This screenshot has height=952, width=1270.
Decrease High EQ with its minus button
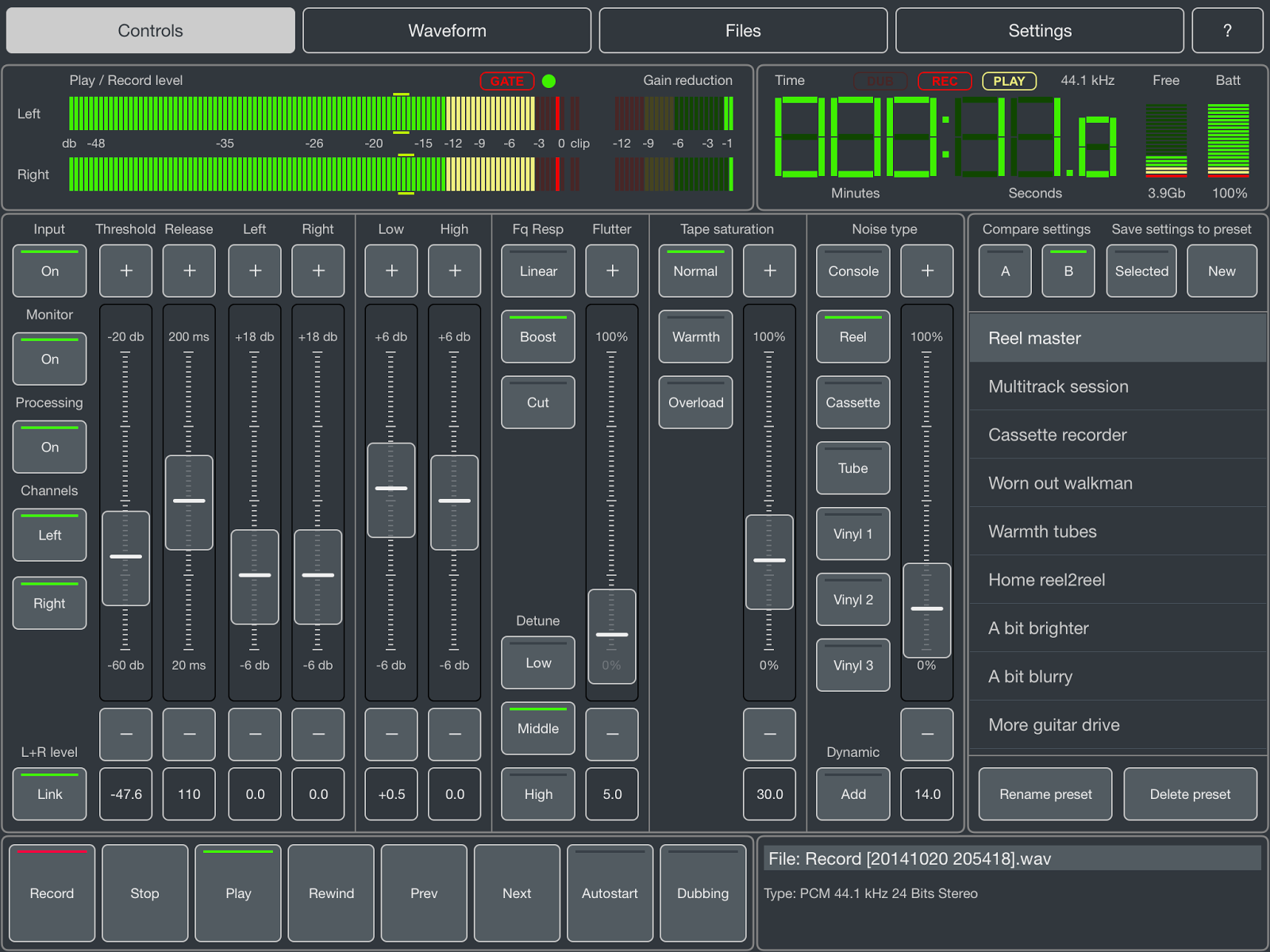[455, 734]
